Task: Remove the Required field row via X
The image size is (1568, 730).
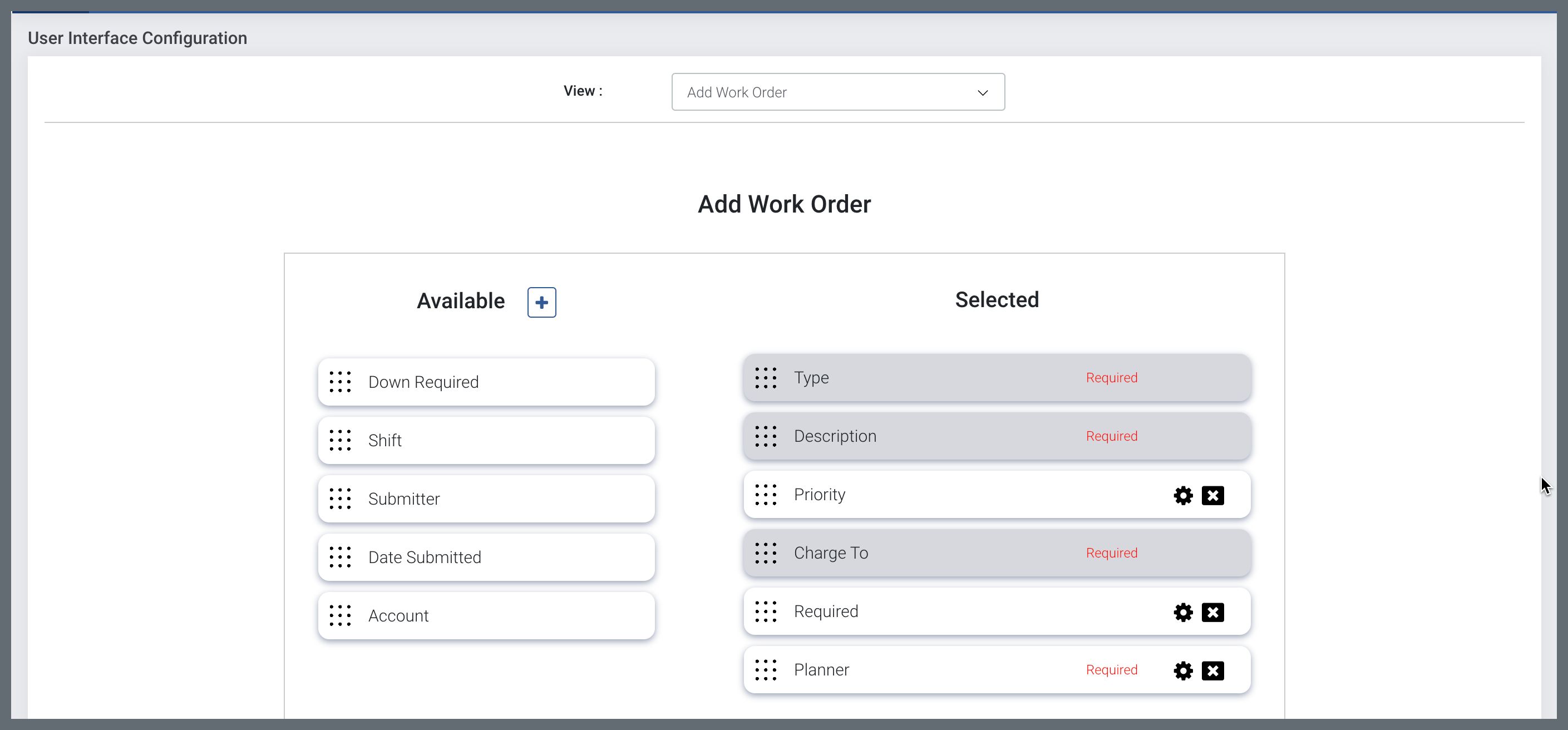Action: [1212, 612]
